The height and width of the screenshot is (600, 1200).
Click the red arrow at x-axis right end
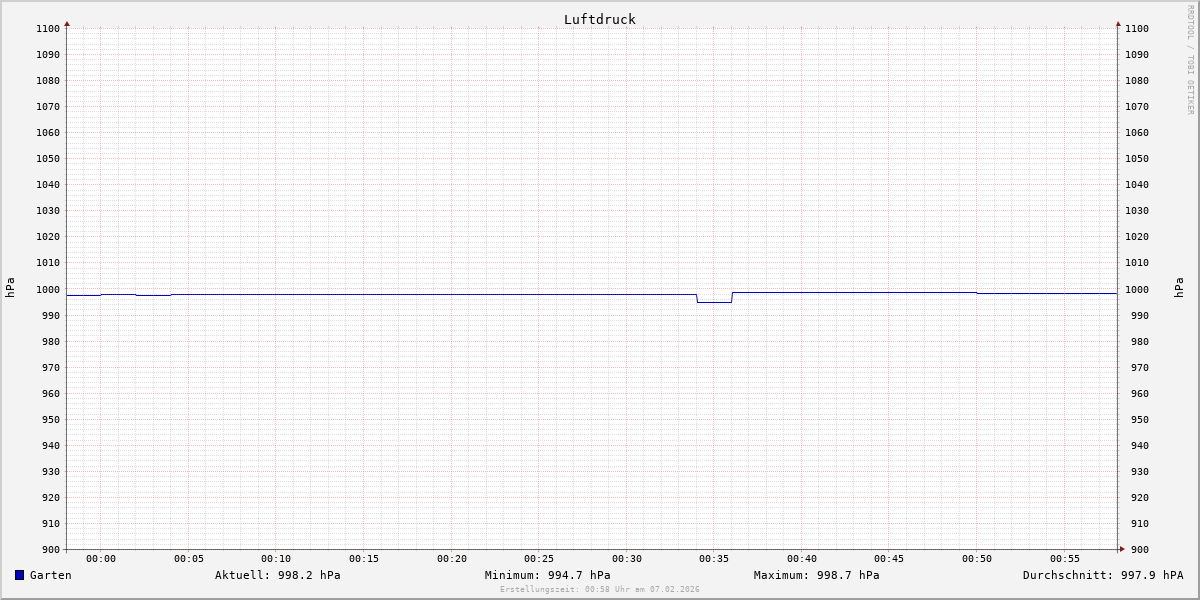click(x=1121, y=549)
